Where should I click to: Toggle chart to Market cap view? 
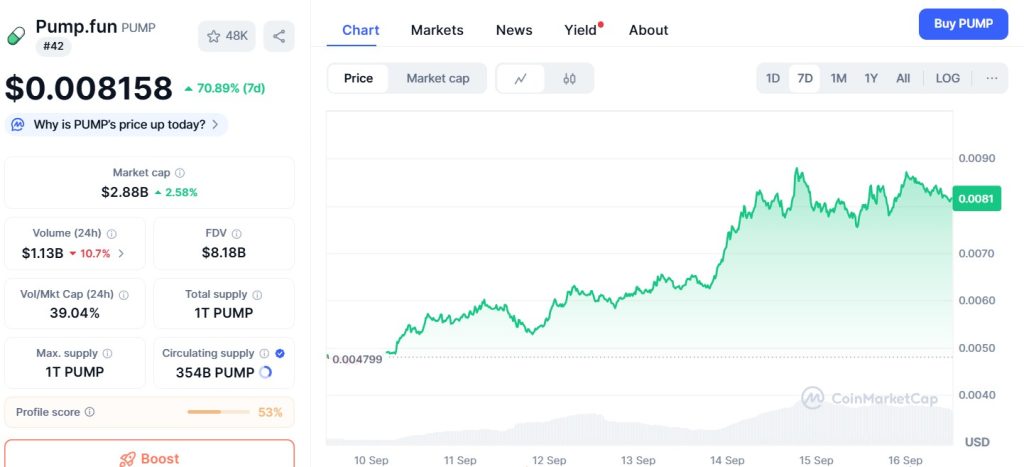pyautogui.click(x=437, y=78)
